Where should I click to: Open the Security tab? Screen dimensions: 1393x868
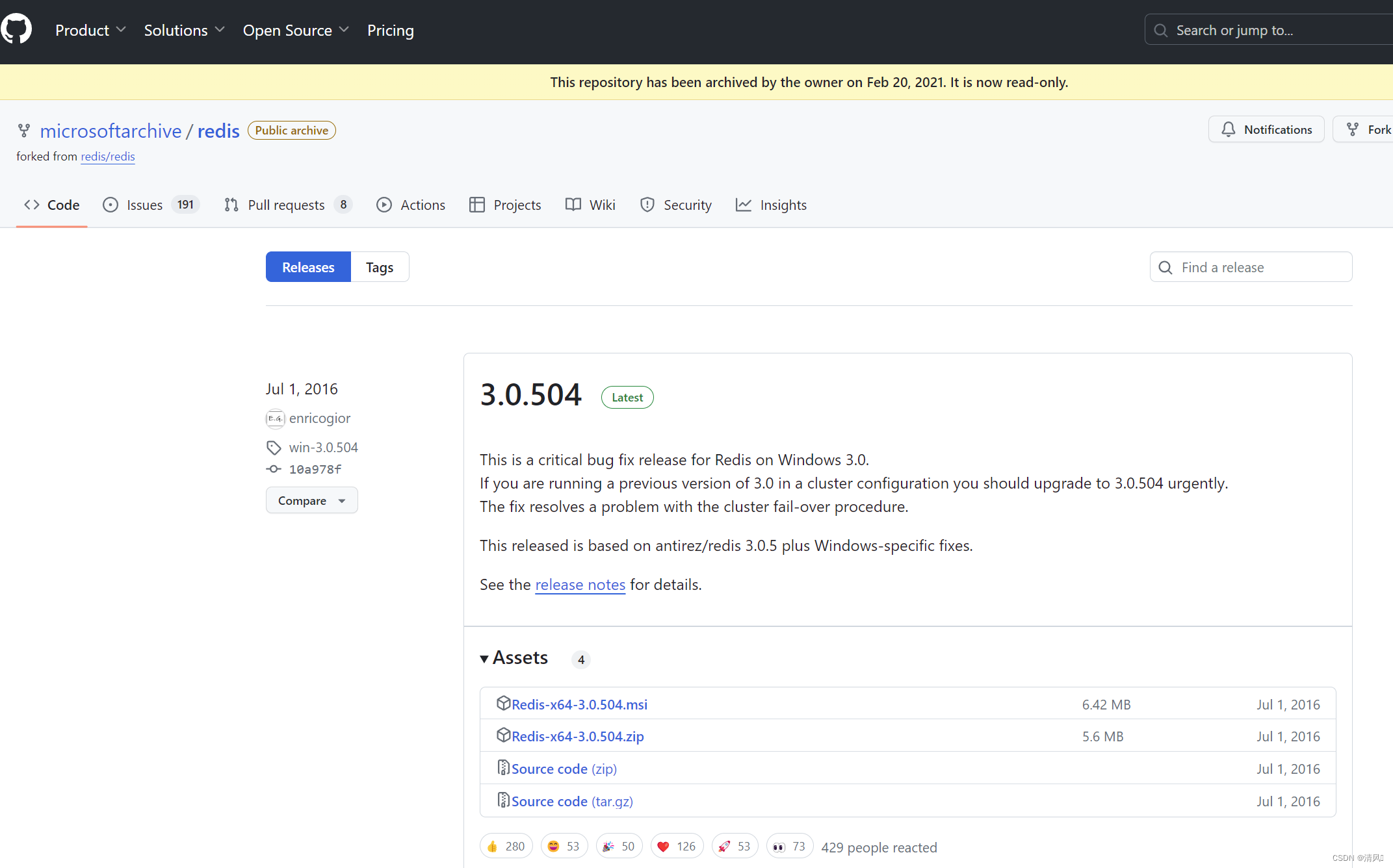pyautogui.click(x=676, y=205)
